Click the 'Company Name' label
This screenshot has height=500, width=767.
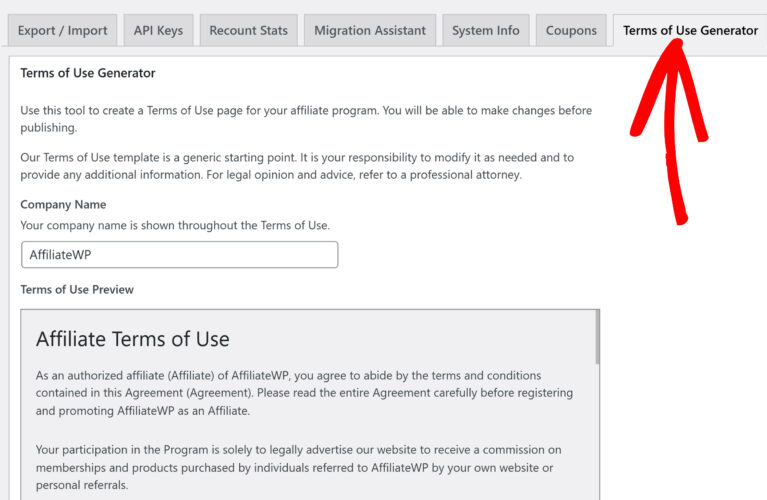click(63, 205)
